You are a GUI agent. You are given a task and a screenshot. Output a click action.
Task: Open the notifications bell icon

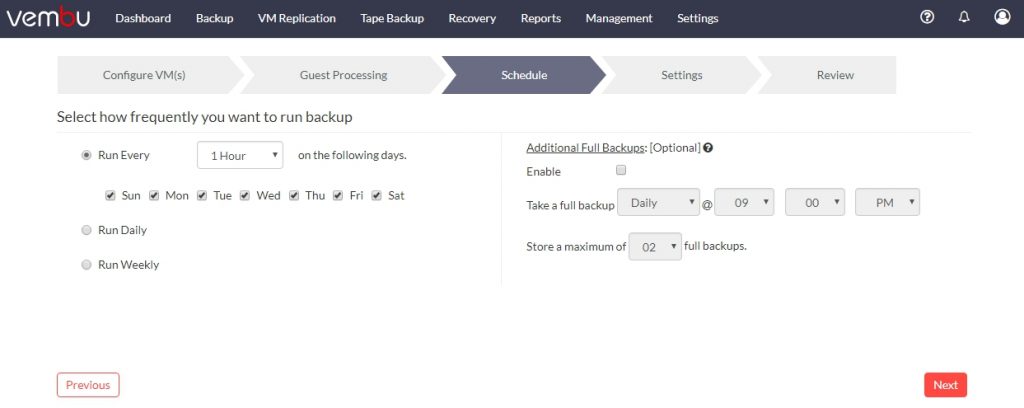click(x=964, y=18)
